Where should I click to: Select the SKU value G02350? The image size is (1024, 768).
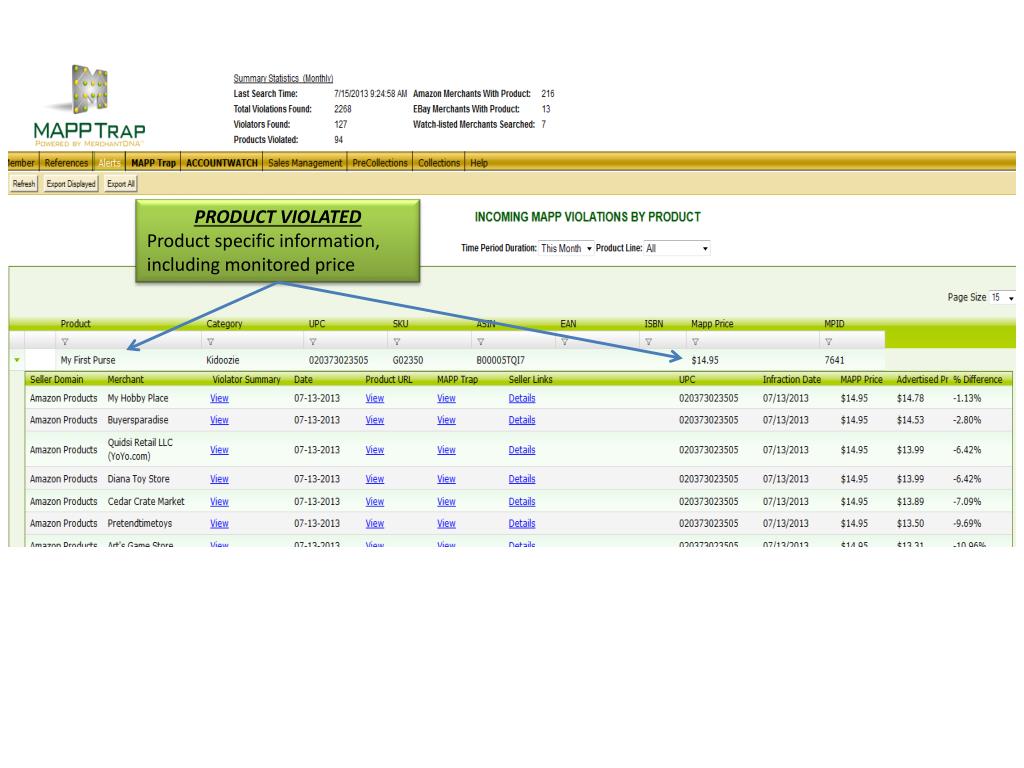tap(408, 360)
